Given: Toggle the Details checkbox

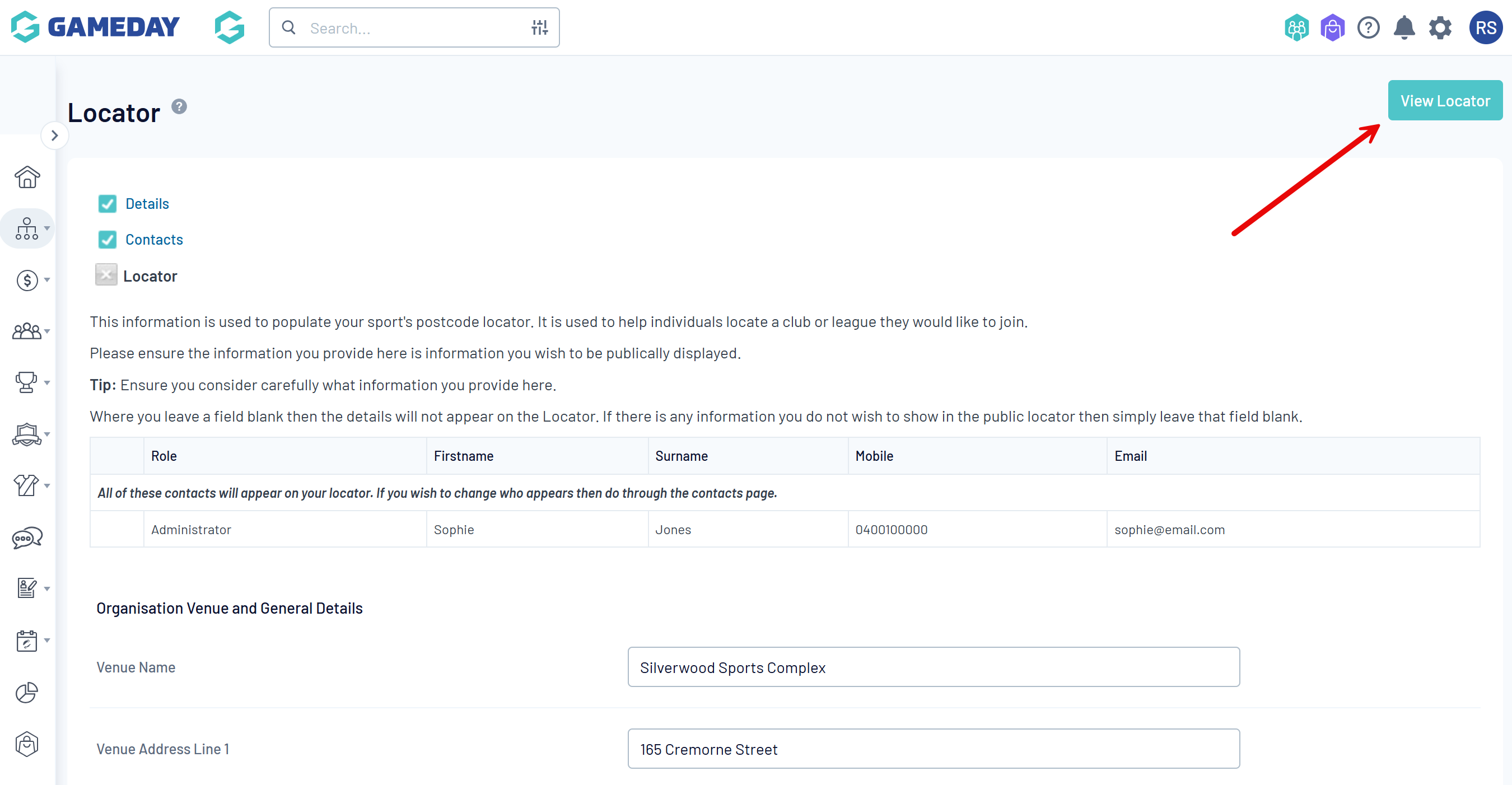Looking at the screenshot, I should (x=107, y=204).
